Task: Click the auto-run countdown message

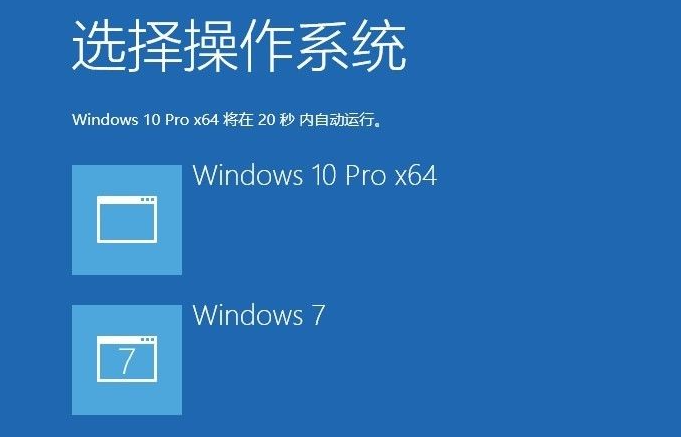Action: [x=227, y=119]
